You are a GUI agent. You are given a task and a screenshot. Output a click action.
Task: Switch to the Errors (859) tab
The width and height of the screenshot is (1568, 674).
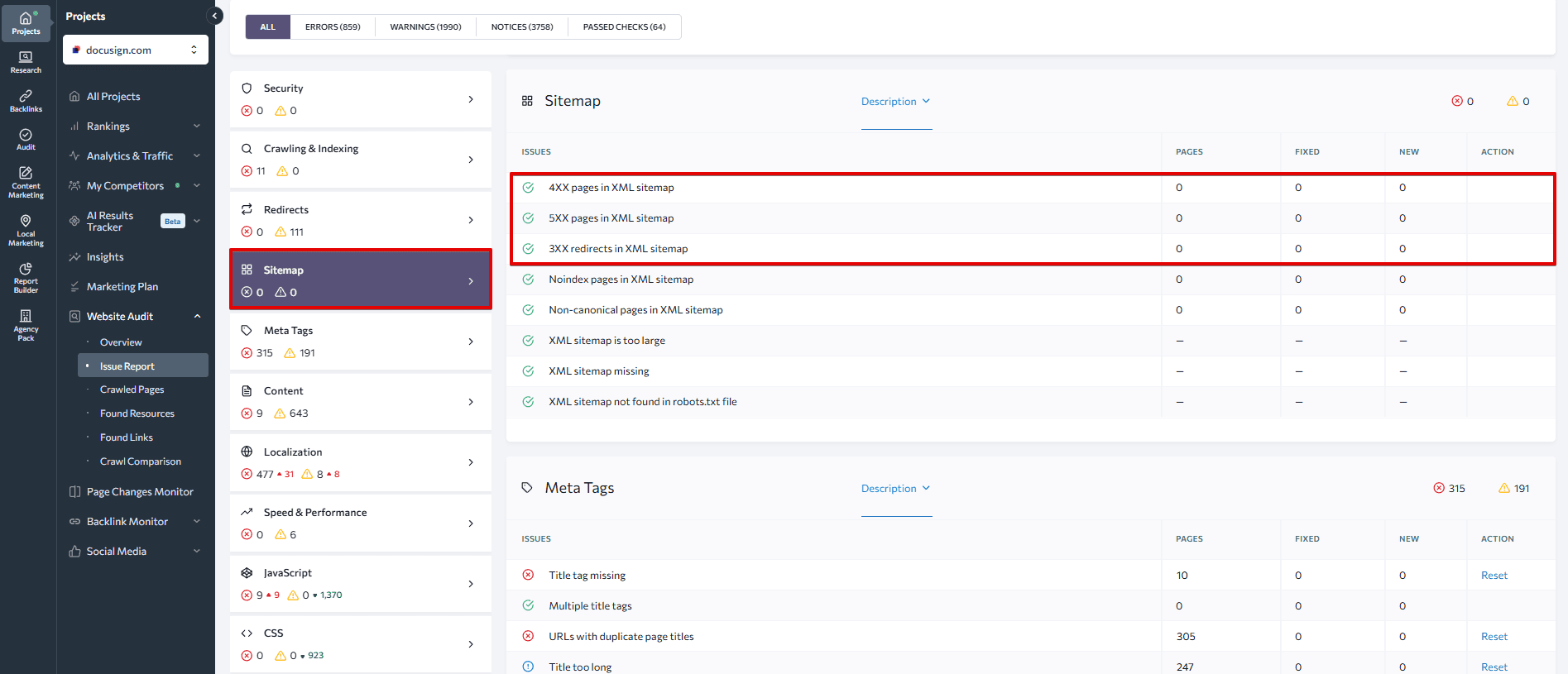tap(333, 27)
